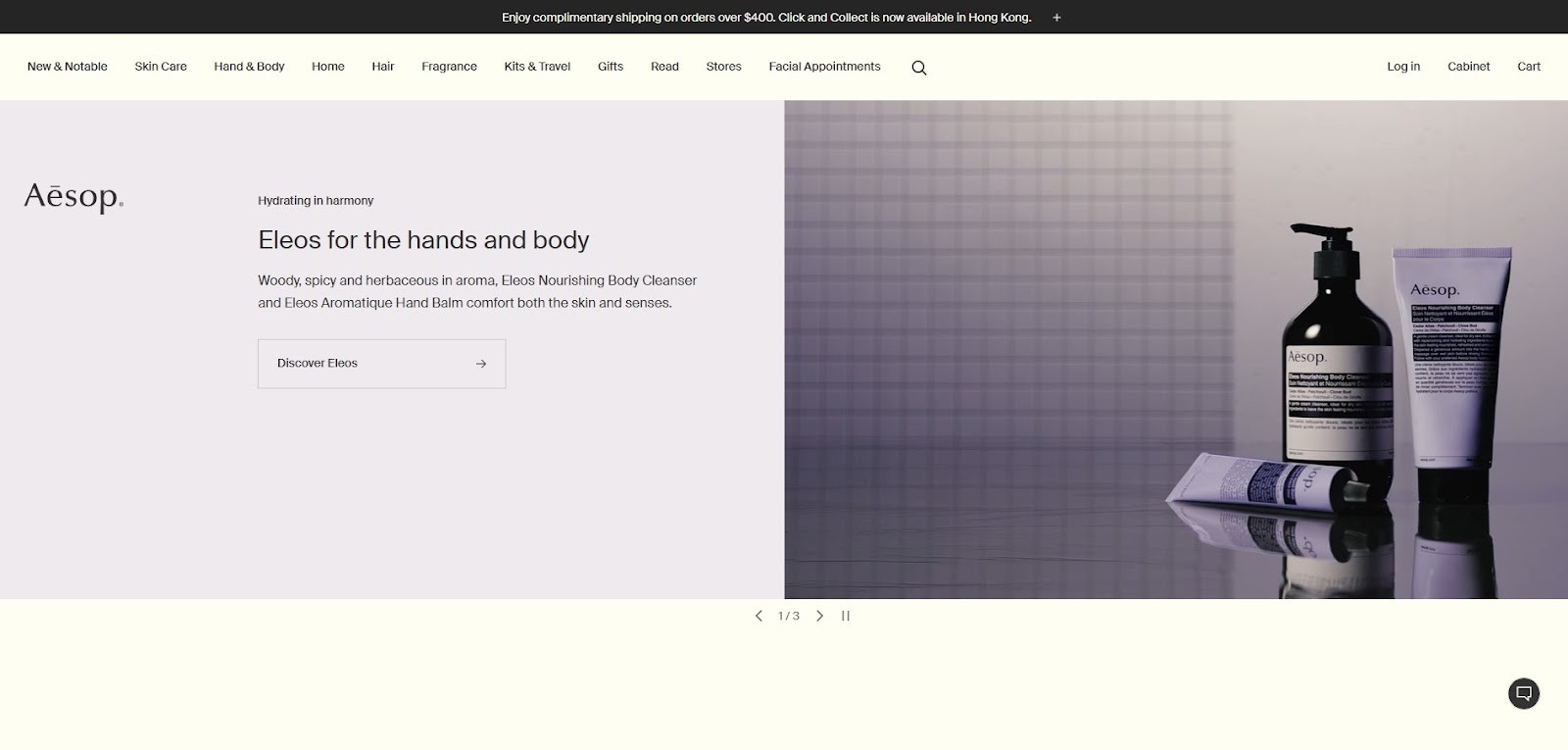1568x750 pixels.
Task: Click the arrow in Discover Eleos button
Action: 481,364
